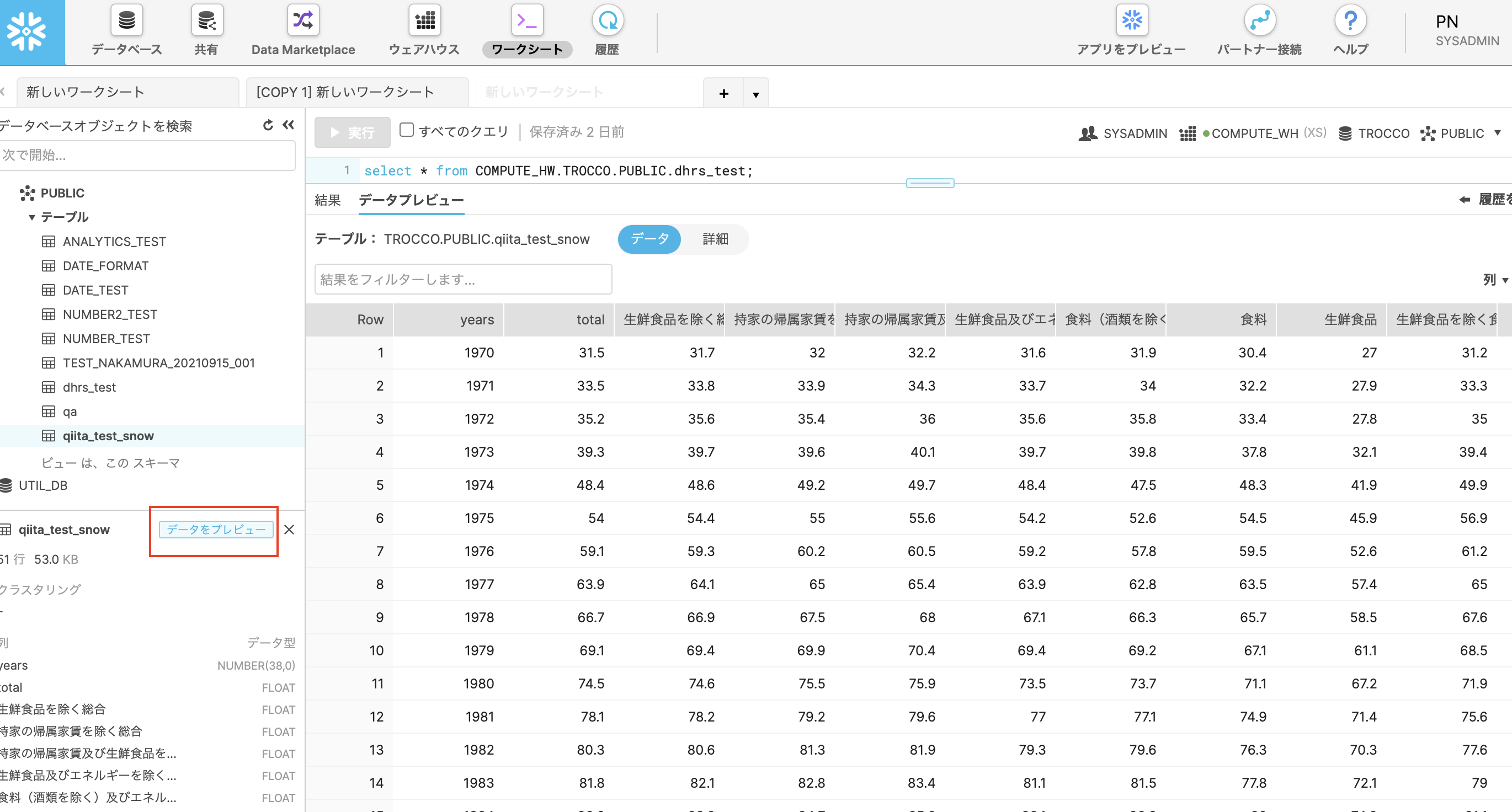Click the qa table icon
Screen dimensions: 1512x812
click(x=49, y=412)
